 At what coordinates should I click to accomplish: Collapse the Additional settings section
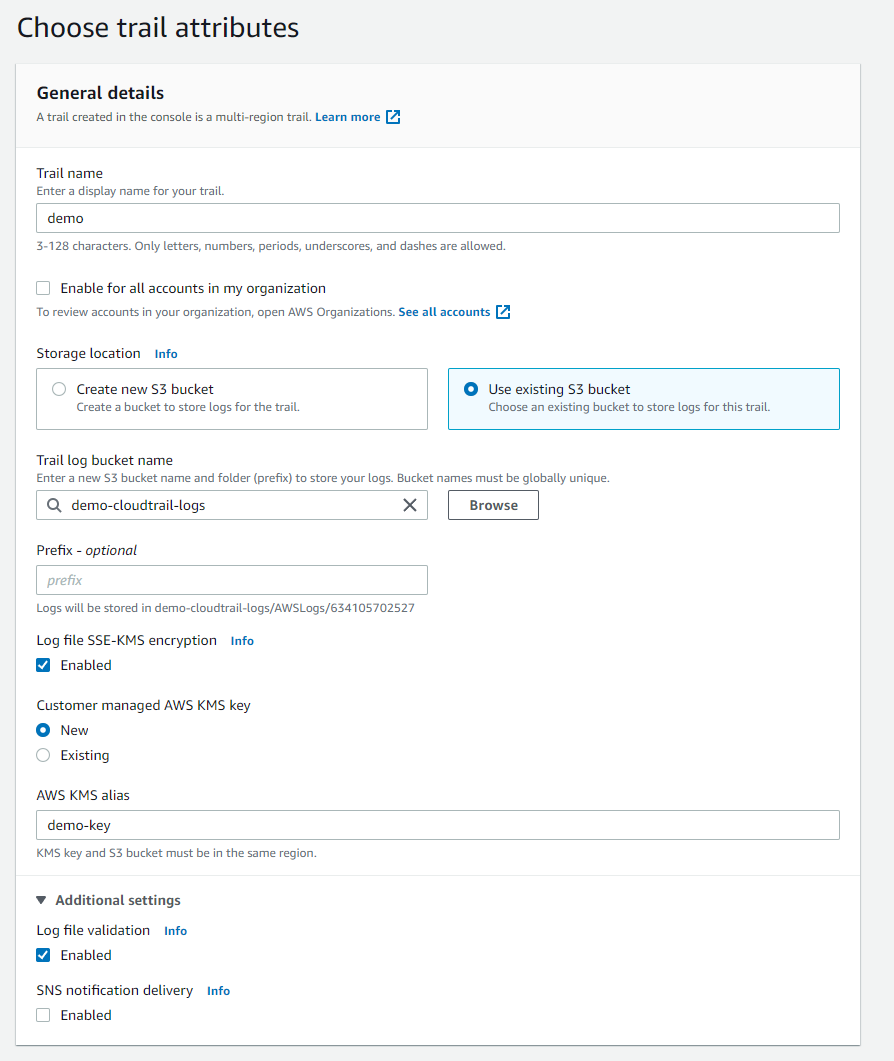tap(41, 900)
